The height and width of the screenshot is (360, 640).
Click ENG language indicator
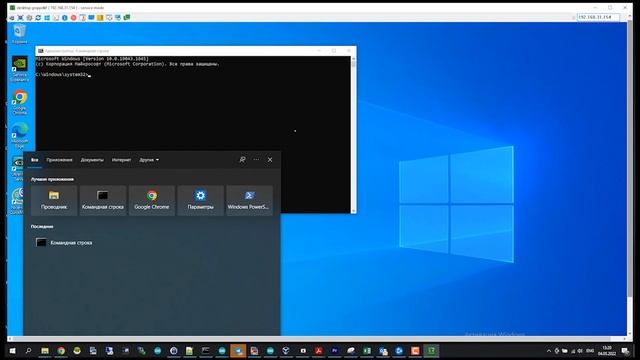(x=590, y=351)
